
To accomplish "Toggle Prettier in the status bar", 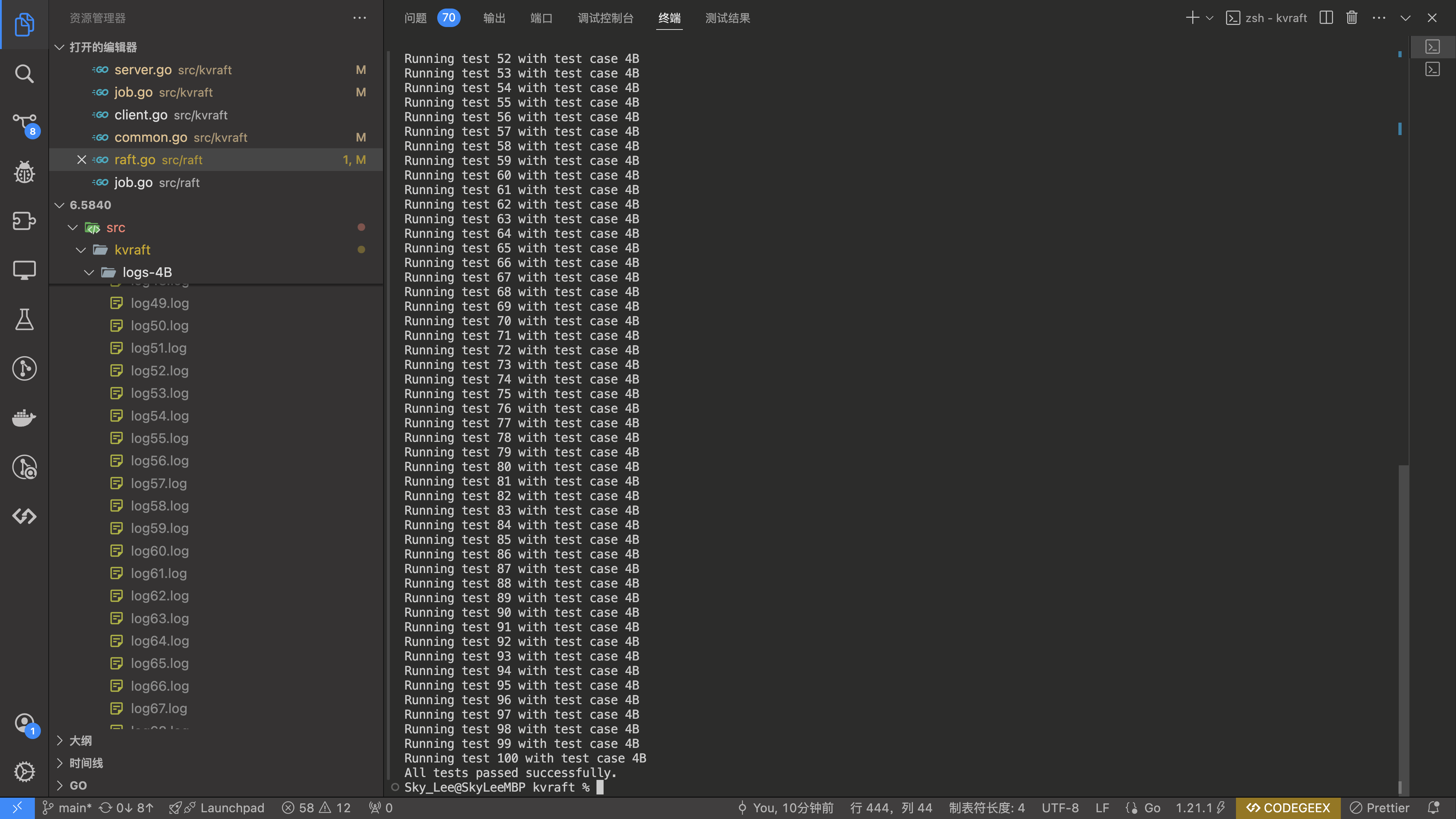I will coord(1380,808).
